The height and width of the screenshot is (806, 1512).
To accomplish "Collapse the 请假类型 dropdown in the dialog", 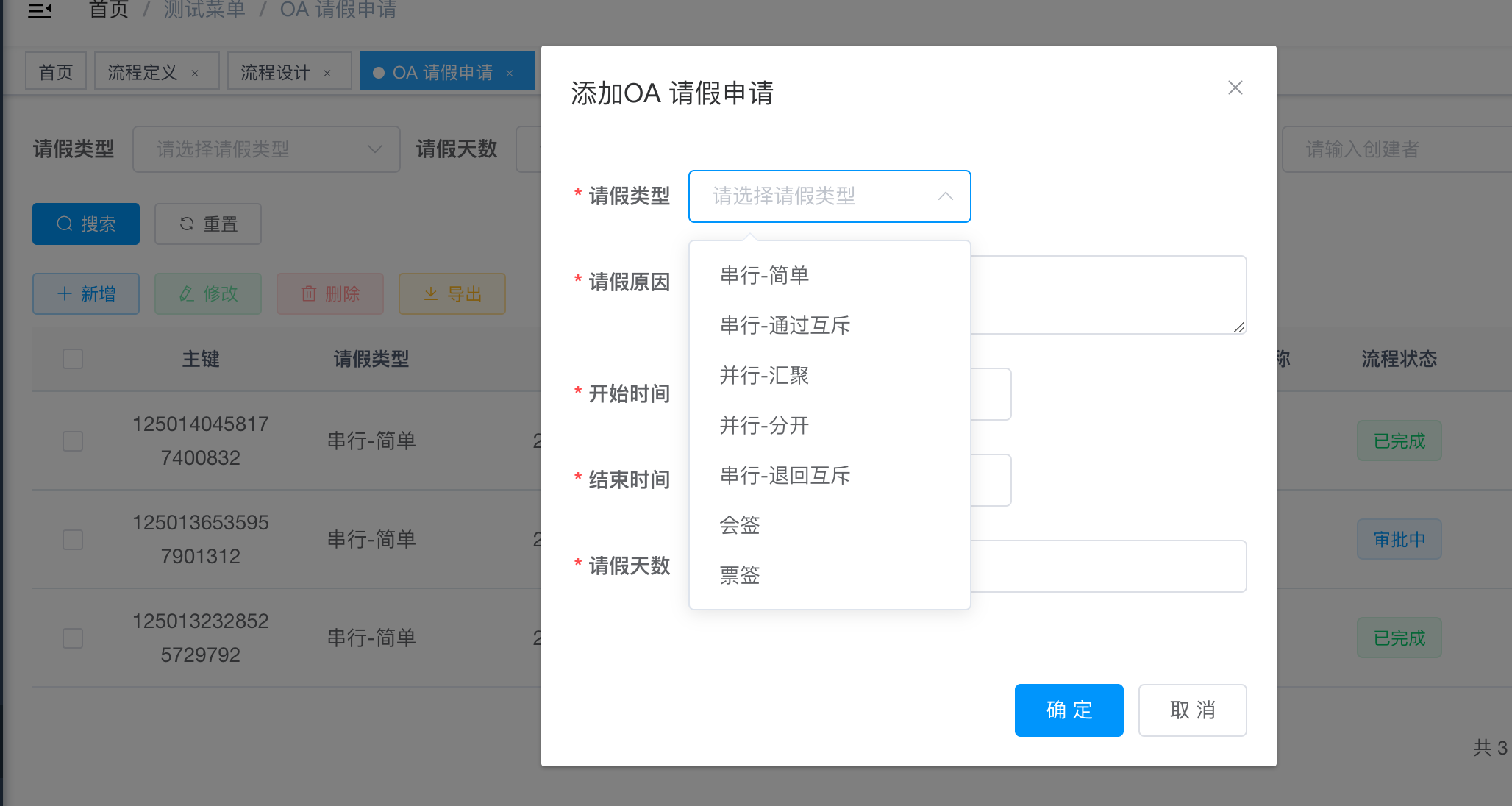I will click(x=945, y=196).
